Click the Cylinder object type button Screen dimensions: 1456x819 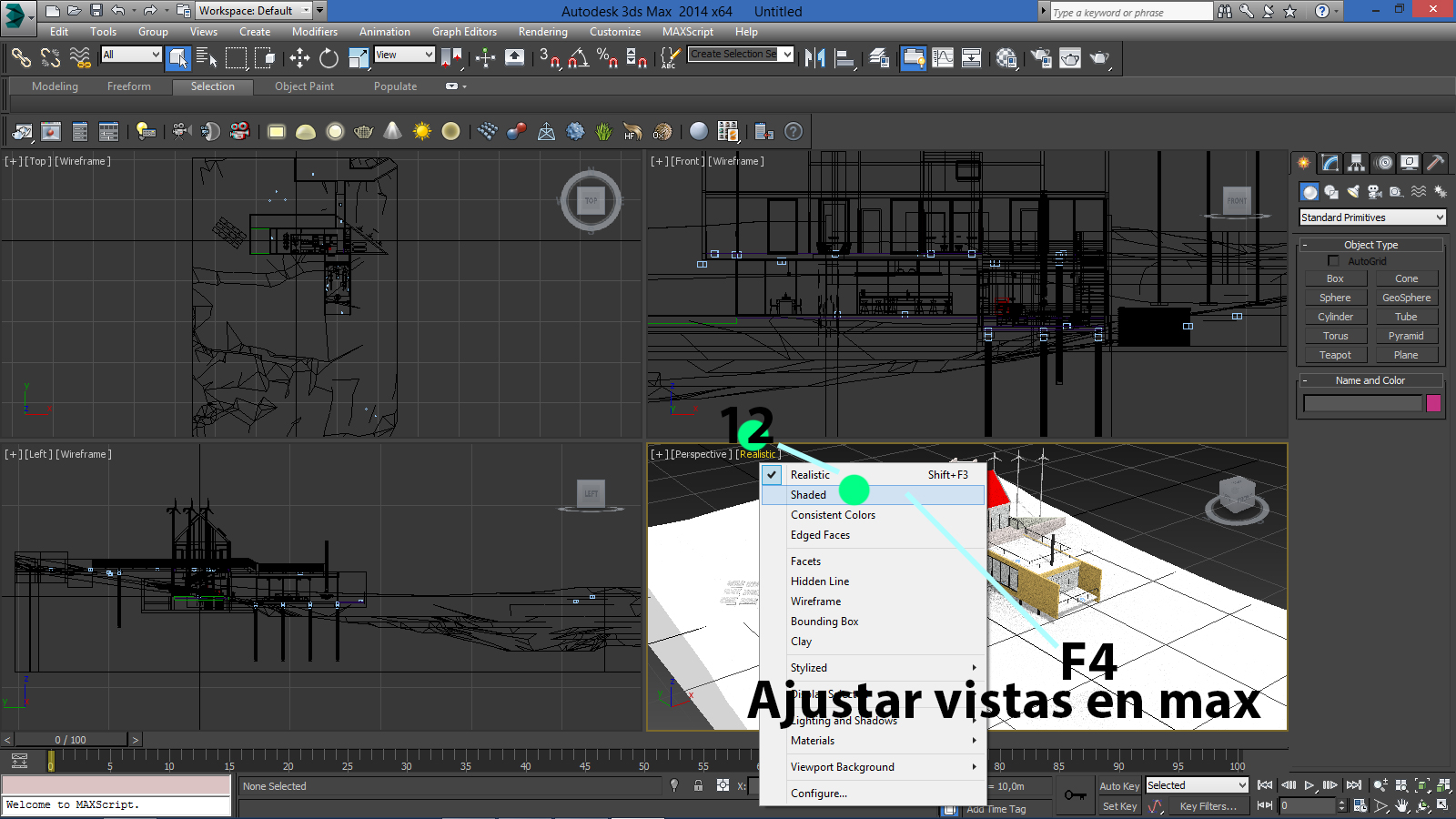point(1335,317)
